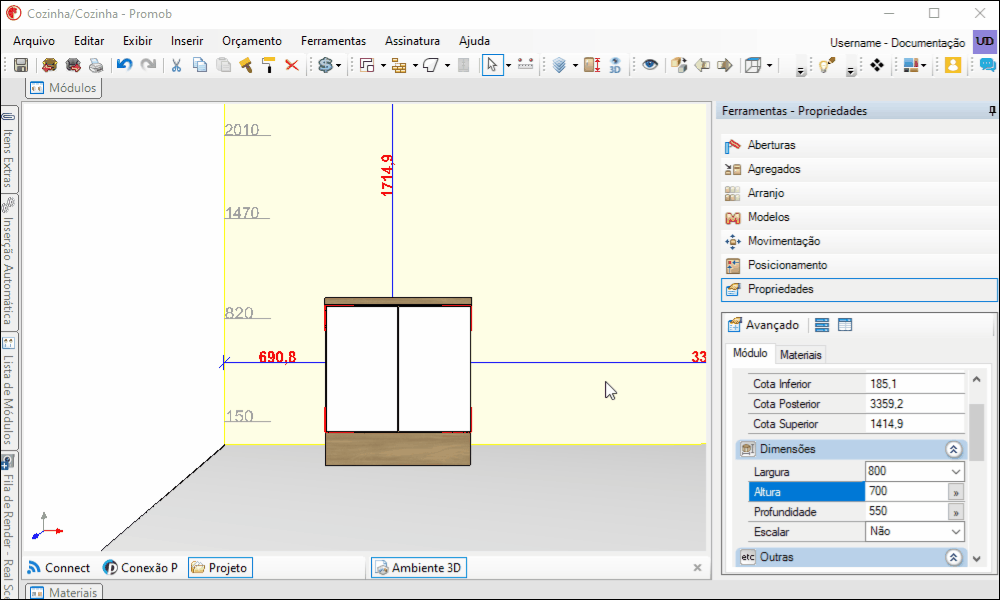Screen dimensions: 1000x600
Task: Toggle the Avançado properties mode
Action: click(763, 325)
